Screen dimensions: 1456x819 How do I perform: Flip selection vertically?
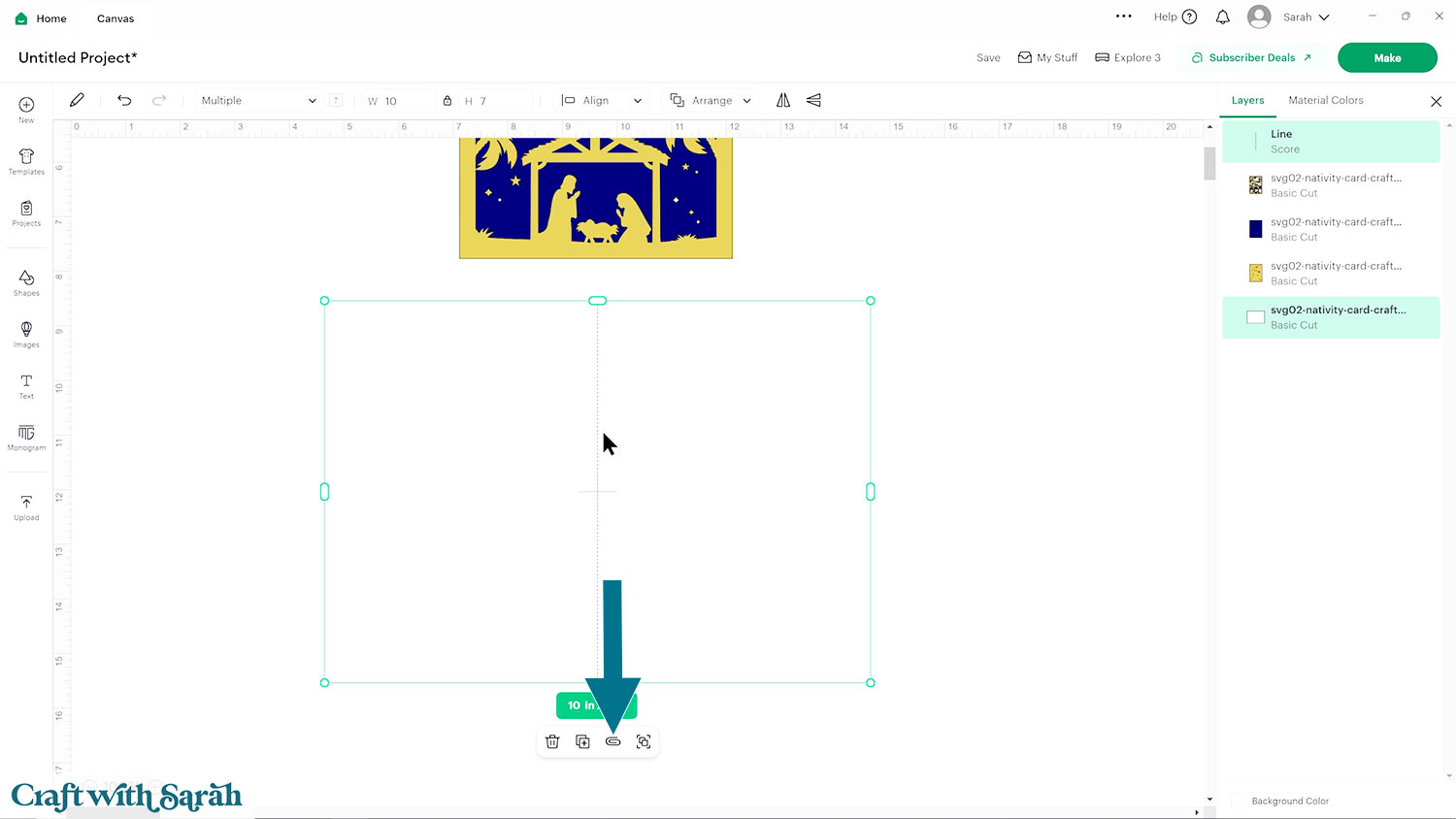pos(813,100)
